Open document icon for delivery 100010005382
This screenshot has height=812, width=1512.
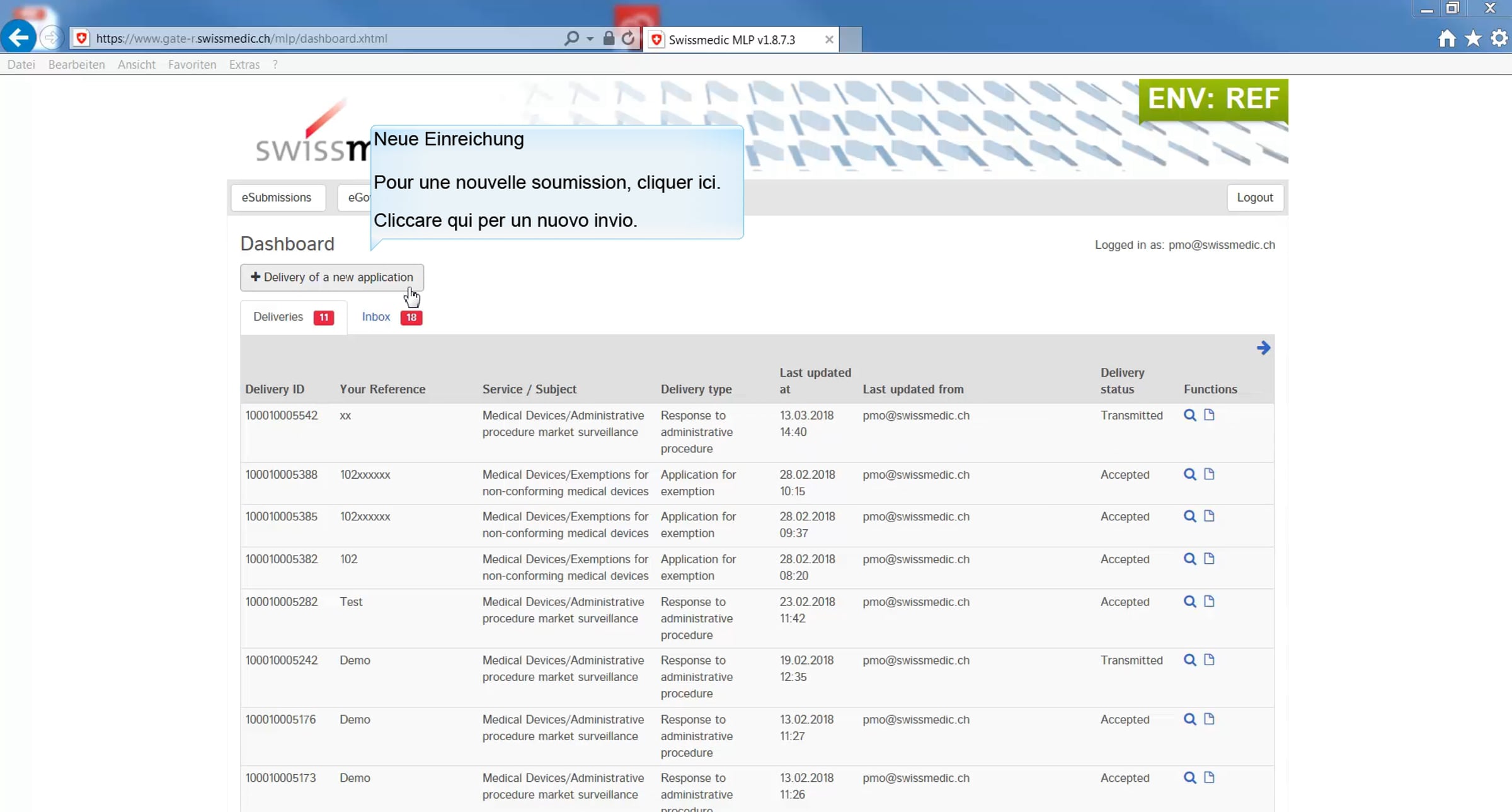click(x=1209, y=558)
